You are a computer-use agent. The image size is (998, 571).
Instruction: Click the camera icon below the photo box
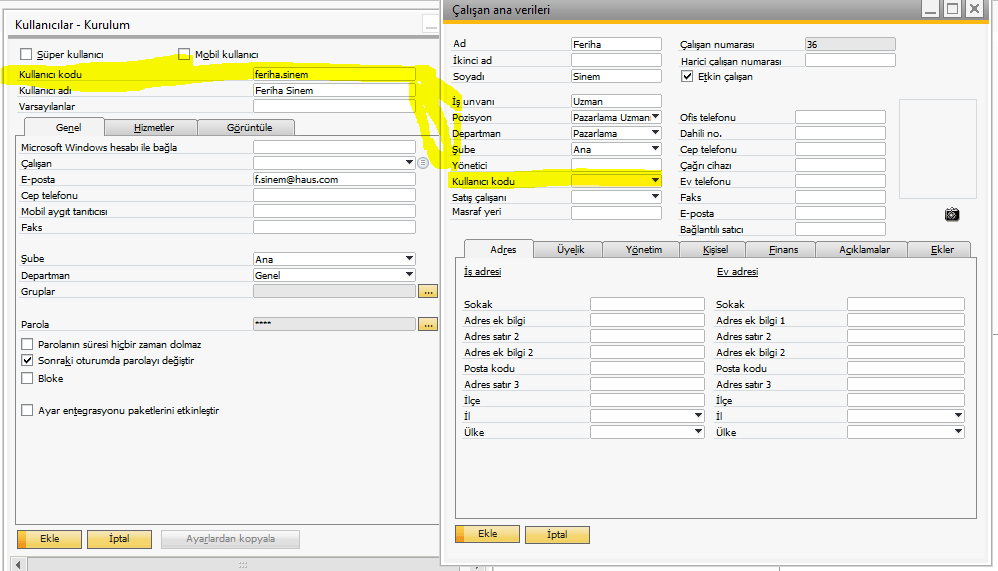(952, 214)
